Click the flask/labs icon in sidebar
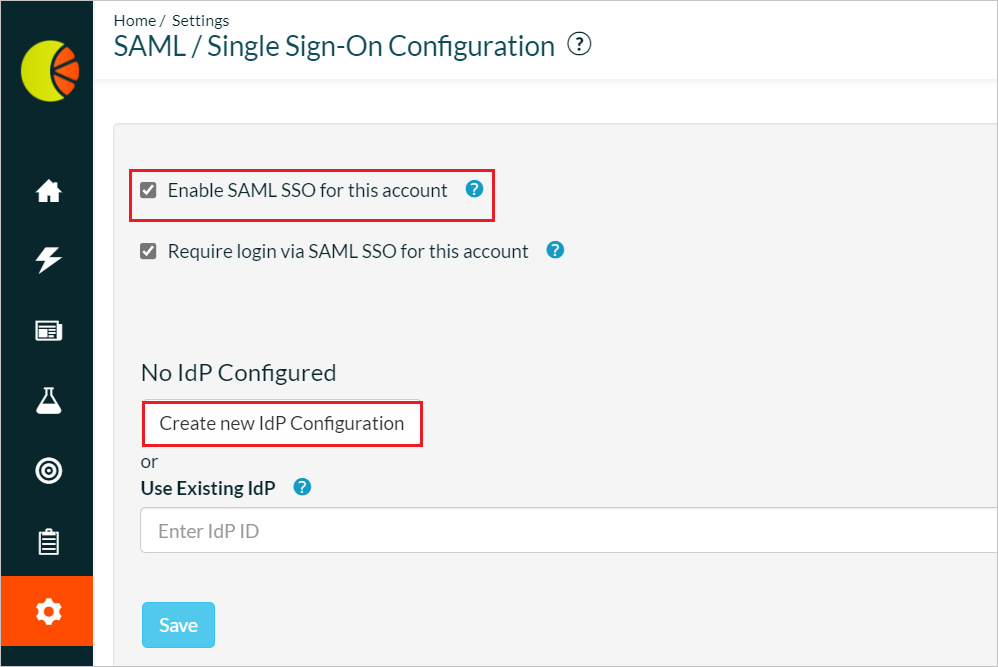Image resolution: width=998 pixels, height=667 pixels. [47, 400]
